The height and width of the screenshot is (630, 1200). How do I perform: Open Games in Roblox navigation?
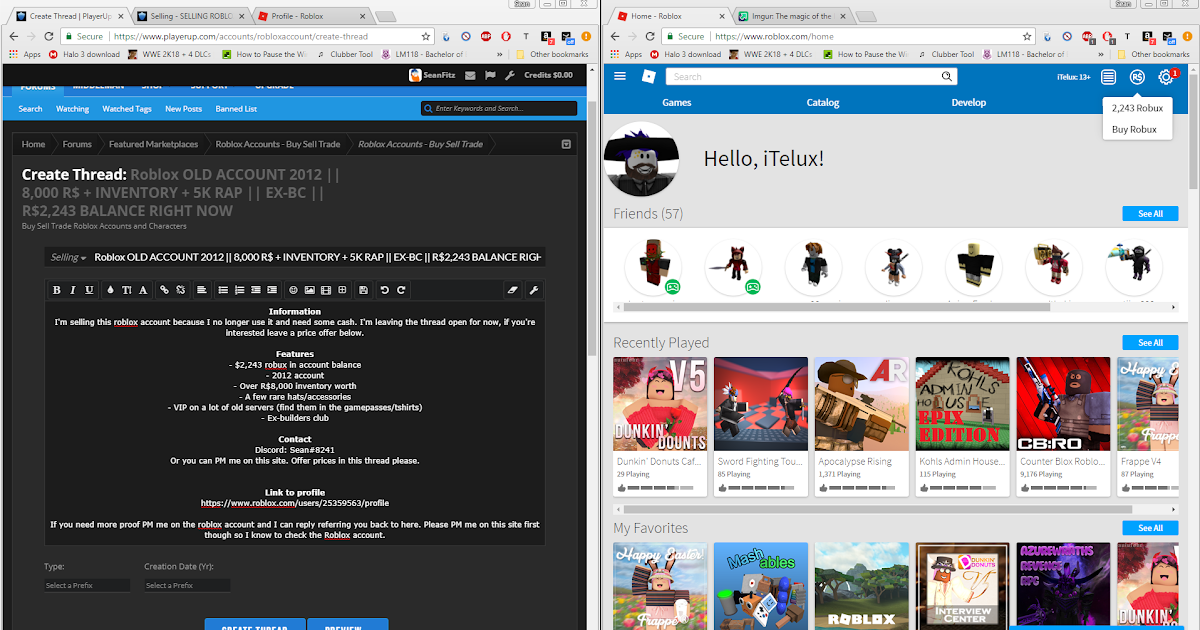pyautogui.click(x=677, y=103)
